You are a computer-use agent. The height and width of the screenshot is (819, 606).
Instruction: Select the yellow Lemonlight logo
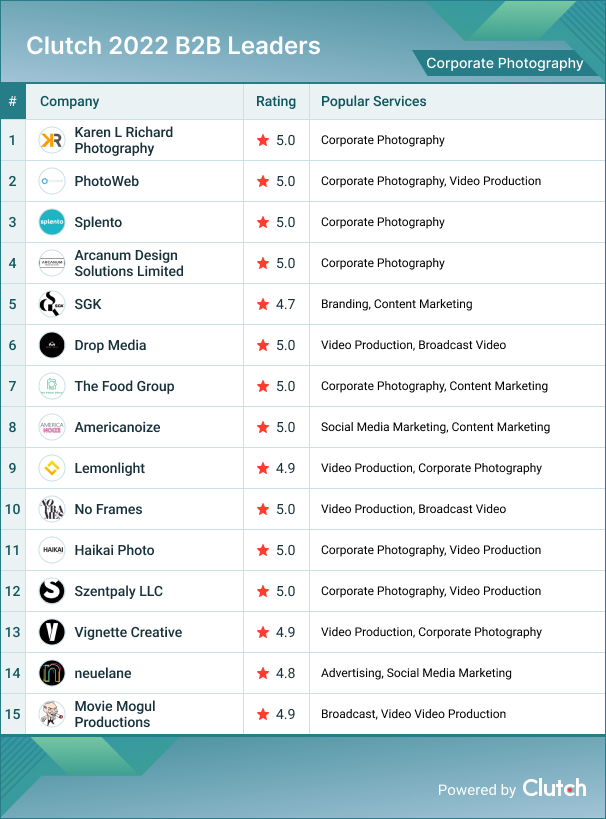coord(51,468)
